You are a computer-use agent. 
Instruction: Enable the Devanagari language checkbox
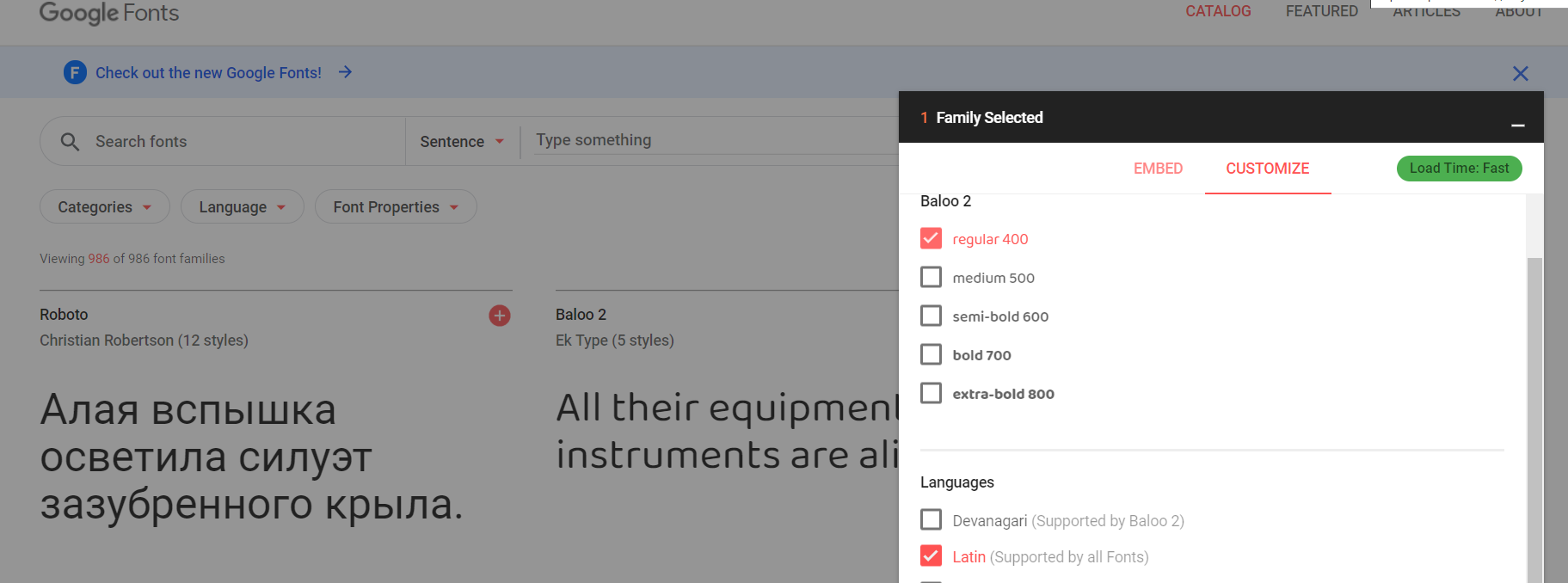931,519
